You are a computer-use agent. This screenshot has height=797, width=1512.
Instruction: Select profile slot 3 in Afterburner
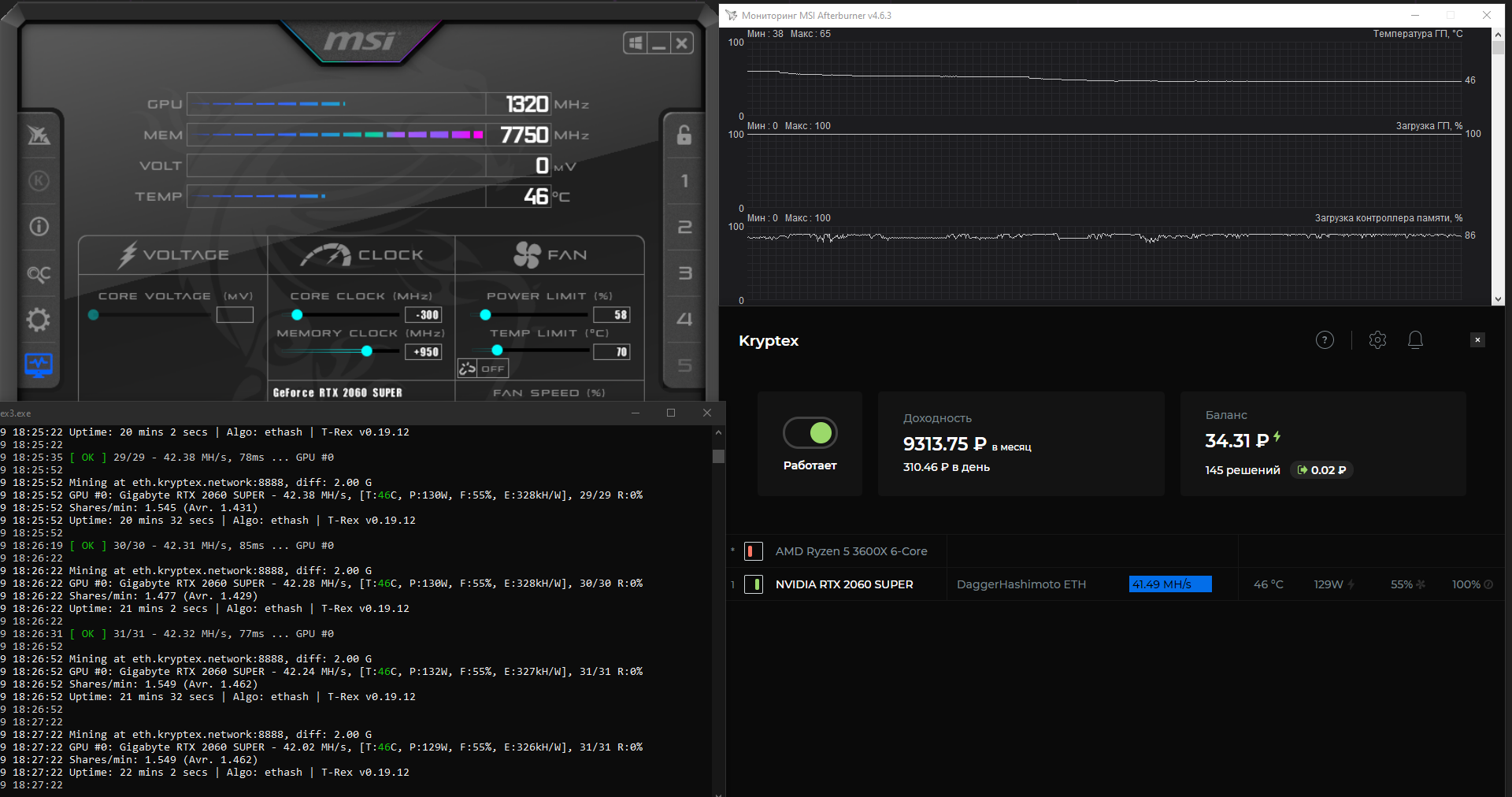click(684, 273)
